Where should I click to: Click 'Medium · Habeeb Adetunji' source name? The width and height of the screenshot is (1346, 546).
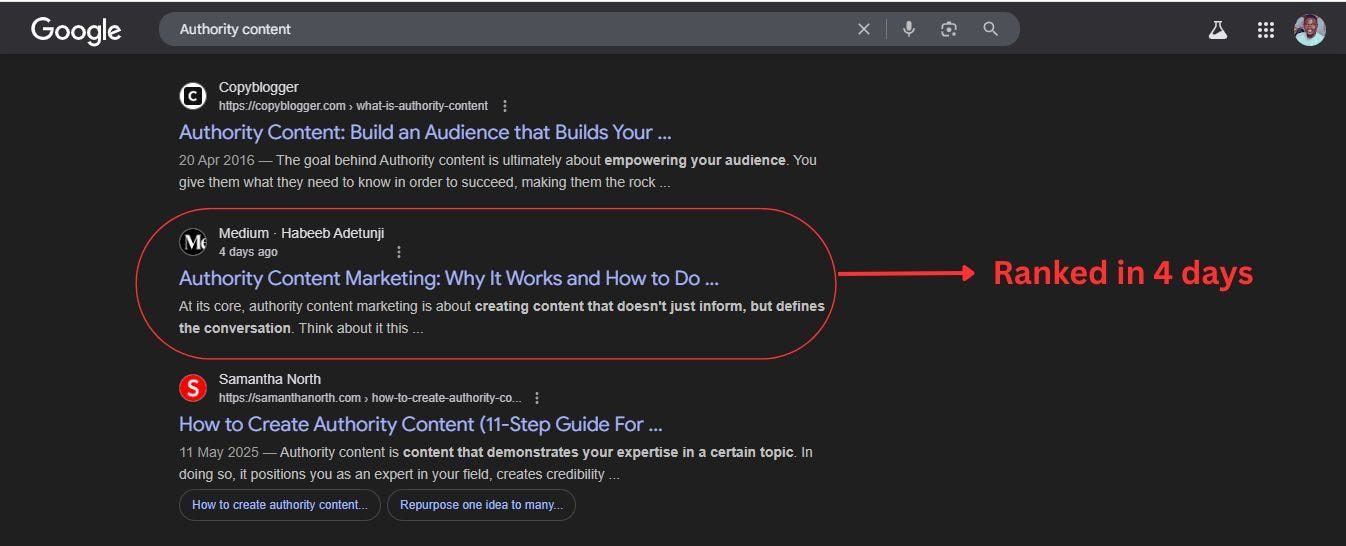click(x=301, y=234)
